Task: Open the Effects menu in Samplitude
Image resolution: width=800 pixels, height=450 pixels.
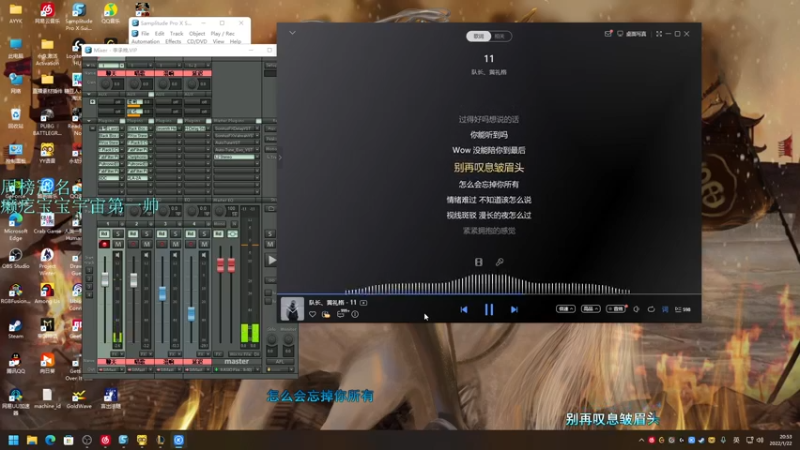Action: pyautogui.click(x=173, y=41)
